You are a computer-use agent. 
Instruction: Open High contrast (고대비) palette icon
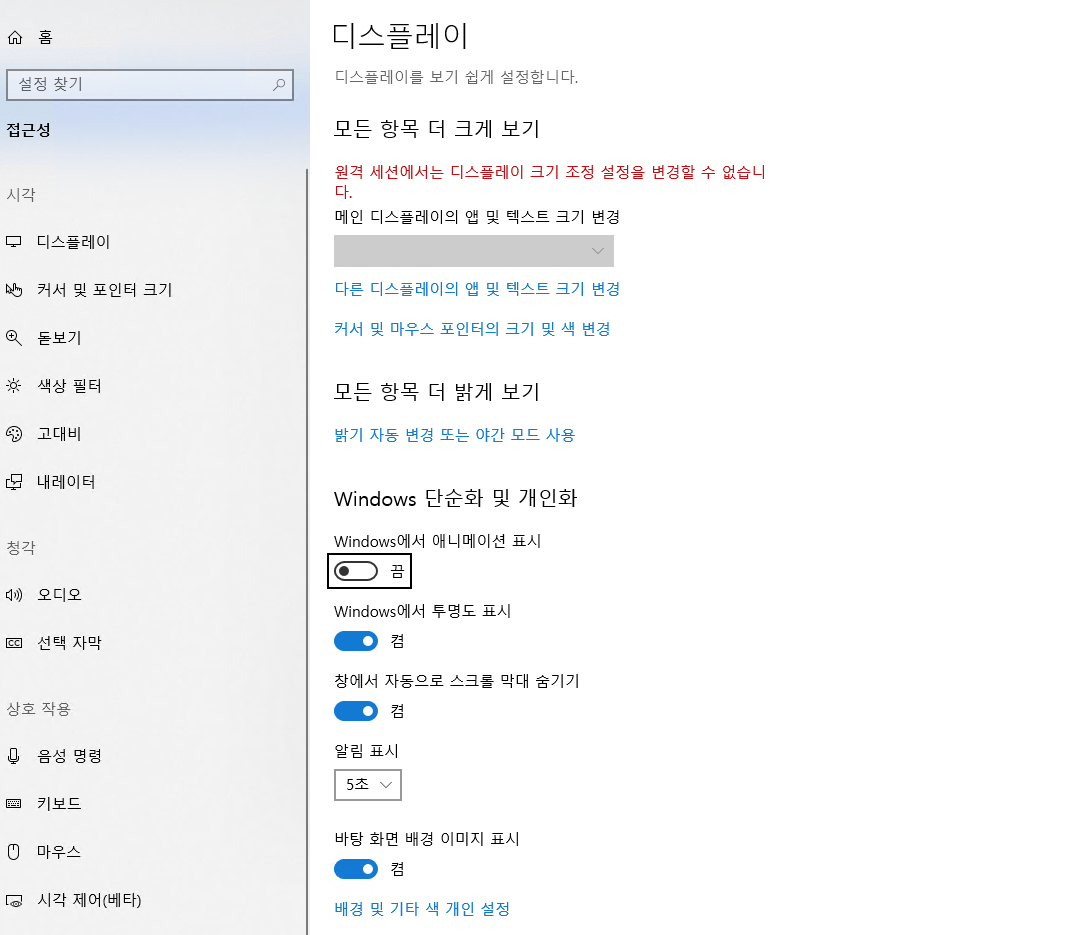point(14,434)
